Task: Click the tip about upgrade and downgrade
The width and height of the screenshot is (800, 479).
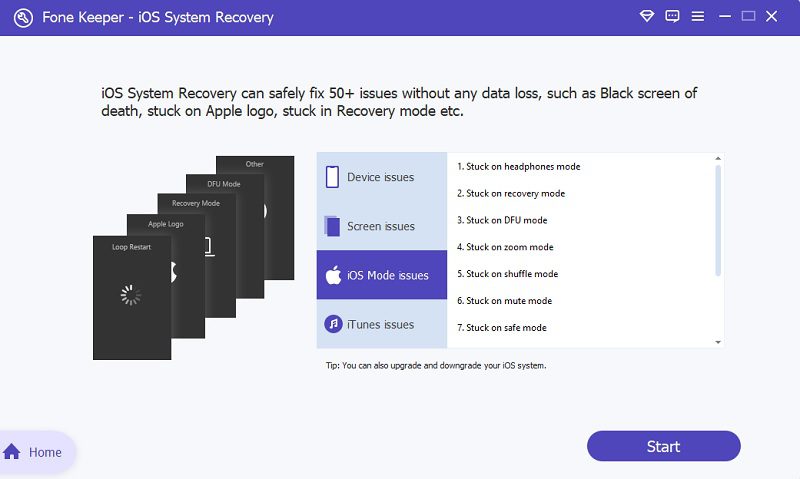Action: [x=436, y=365]
